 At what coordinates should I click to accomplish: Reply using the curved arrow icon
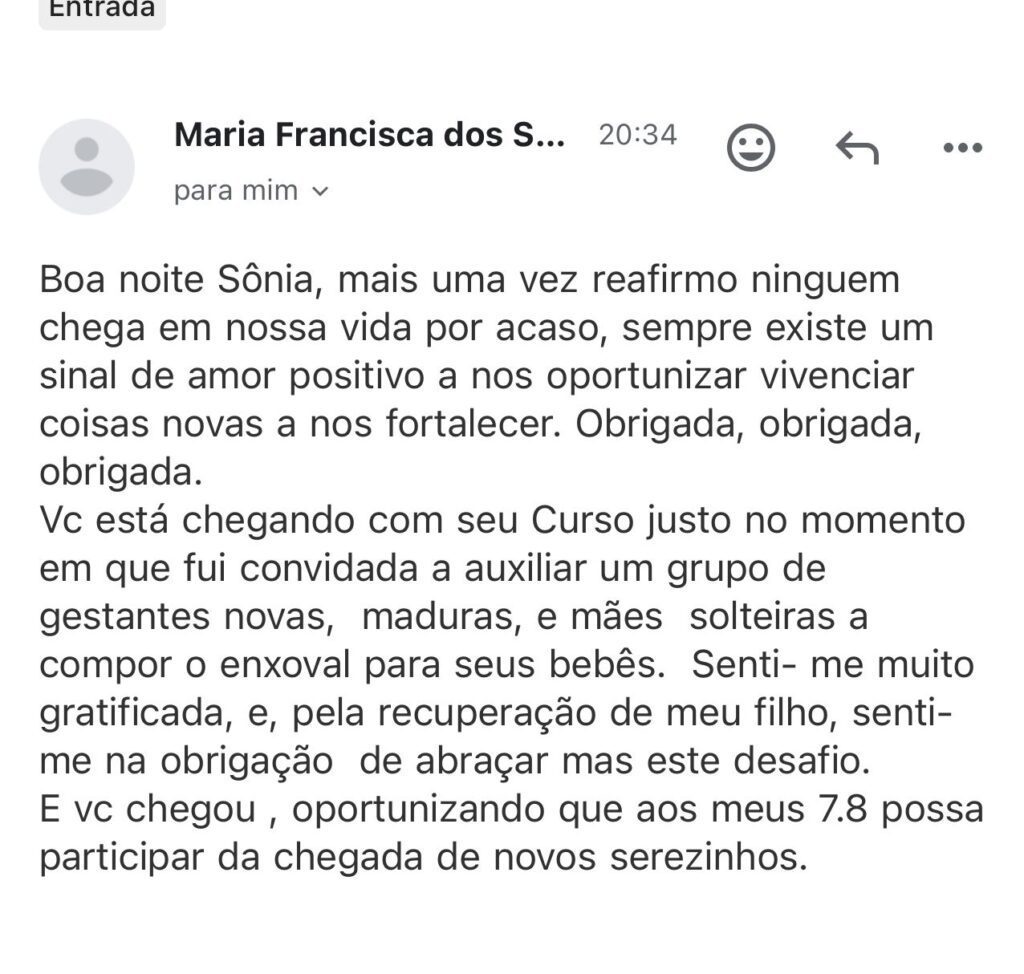pos(857,148)
